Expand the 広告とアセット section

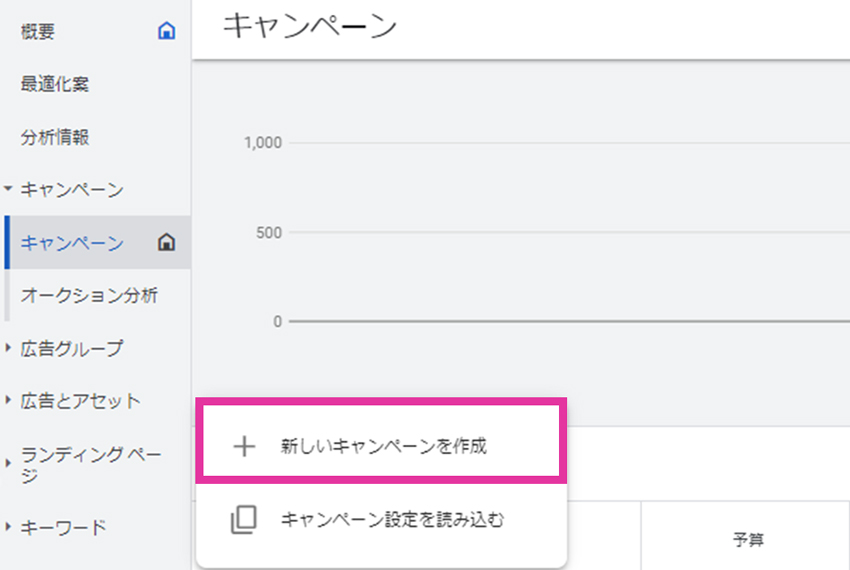(8, 400)
